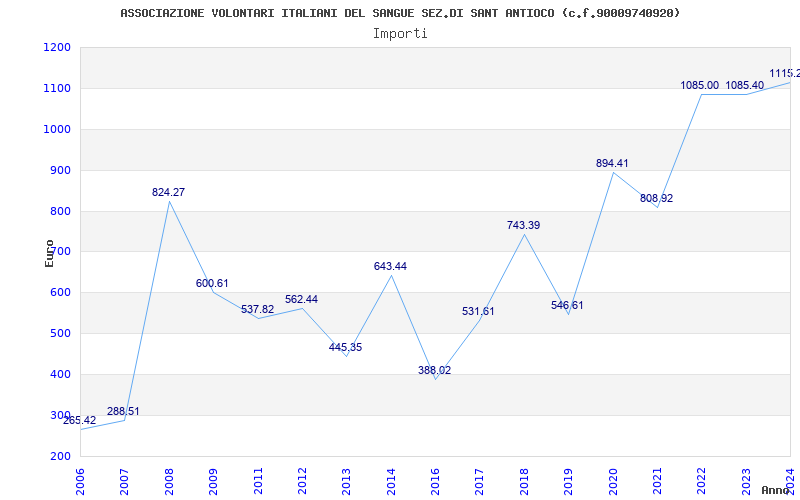Select the 546.61 data label
Viewport: 800px width, 500px height.
tap(568, 305)
